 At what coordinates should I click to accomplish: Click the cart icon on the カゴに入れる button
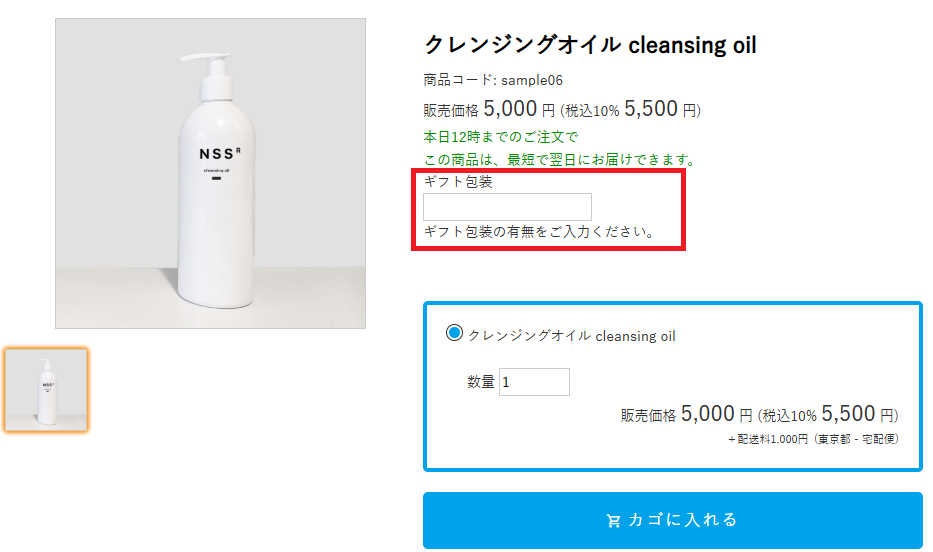(614, 520)
